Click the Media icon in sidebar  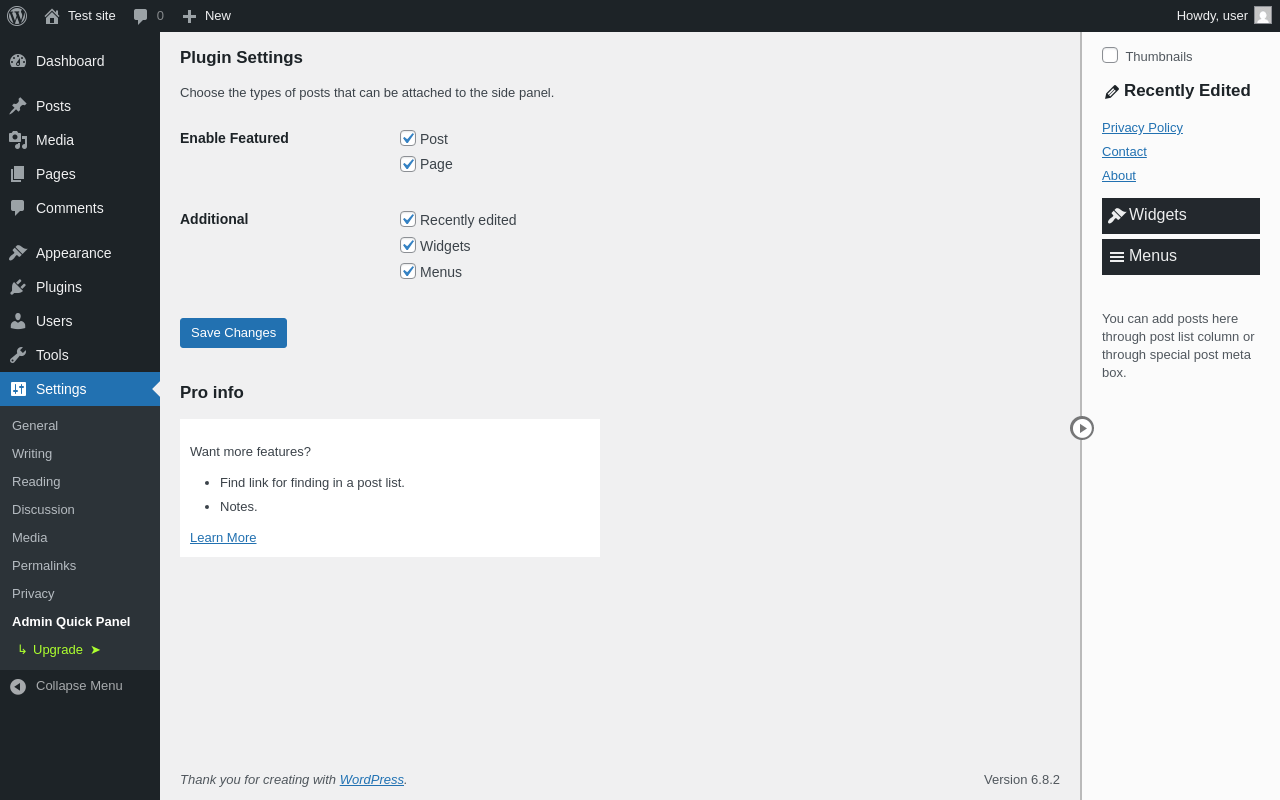point(18,140)
